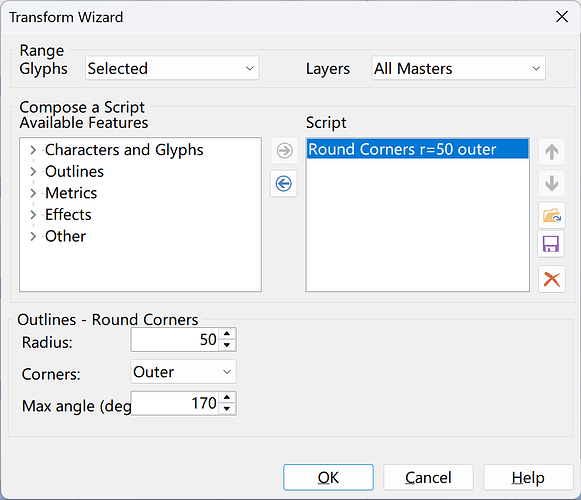Select the Metrics feature item
The width and height of the screenshot is (581, 500).
tap(71, 193)
